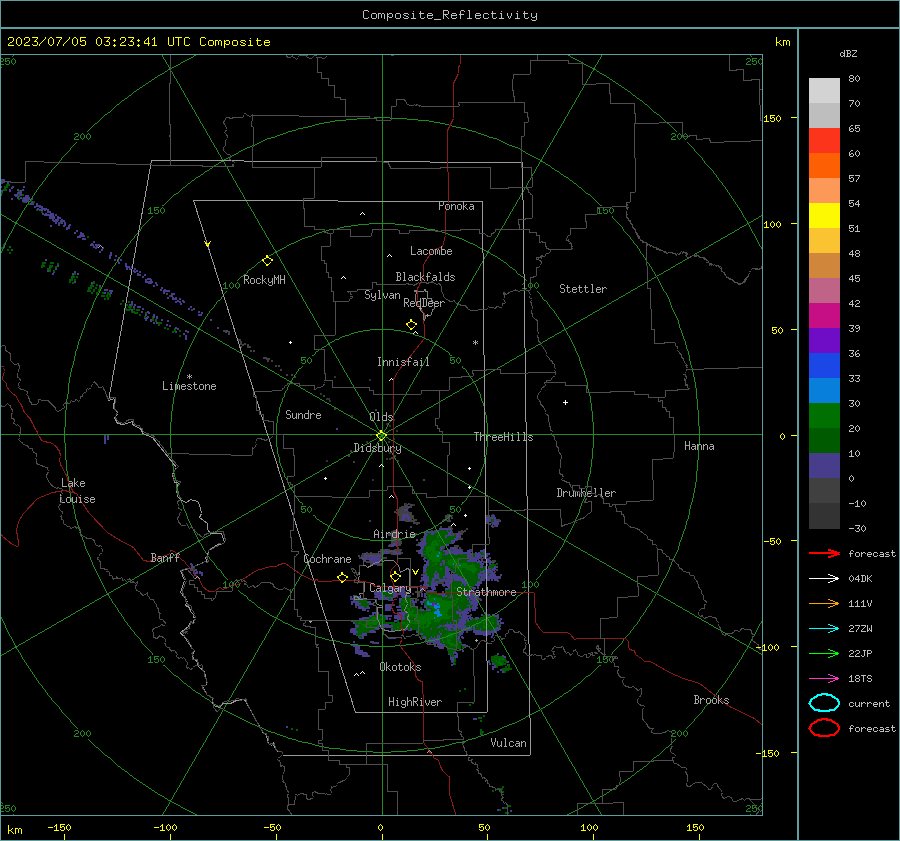The height and width of the screenshot is (841, 900).
Task: Click the Limestone label
Action: (x=189, y=386)
